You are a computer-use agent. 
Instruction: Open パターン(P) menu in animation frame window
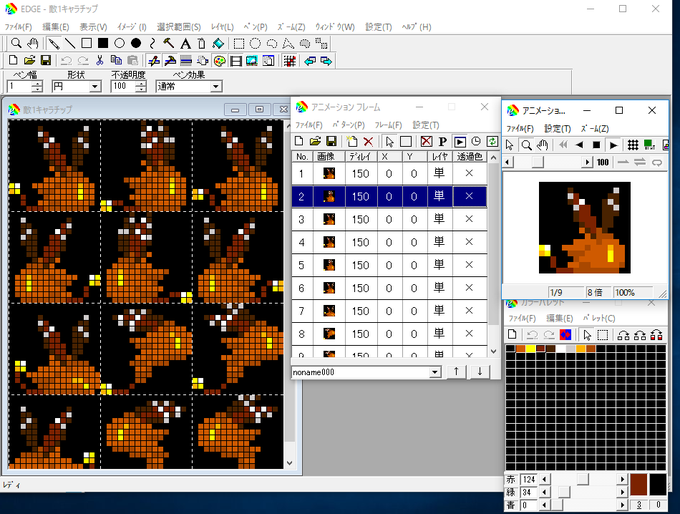click(x=348, y=125)
